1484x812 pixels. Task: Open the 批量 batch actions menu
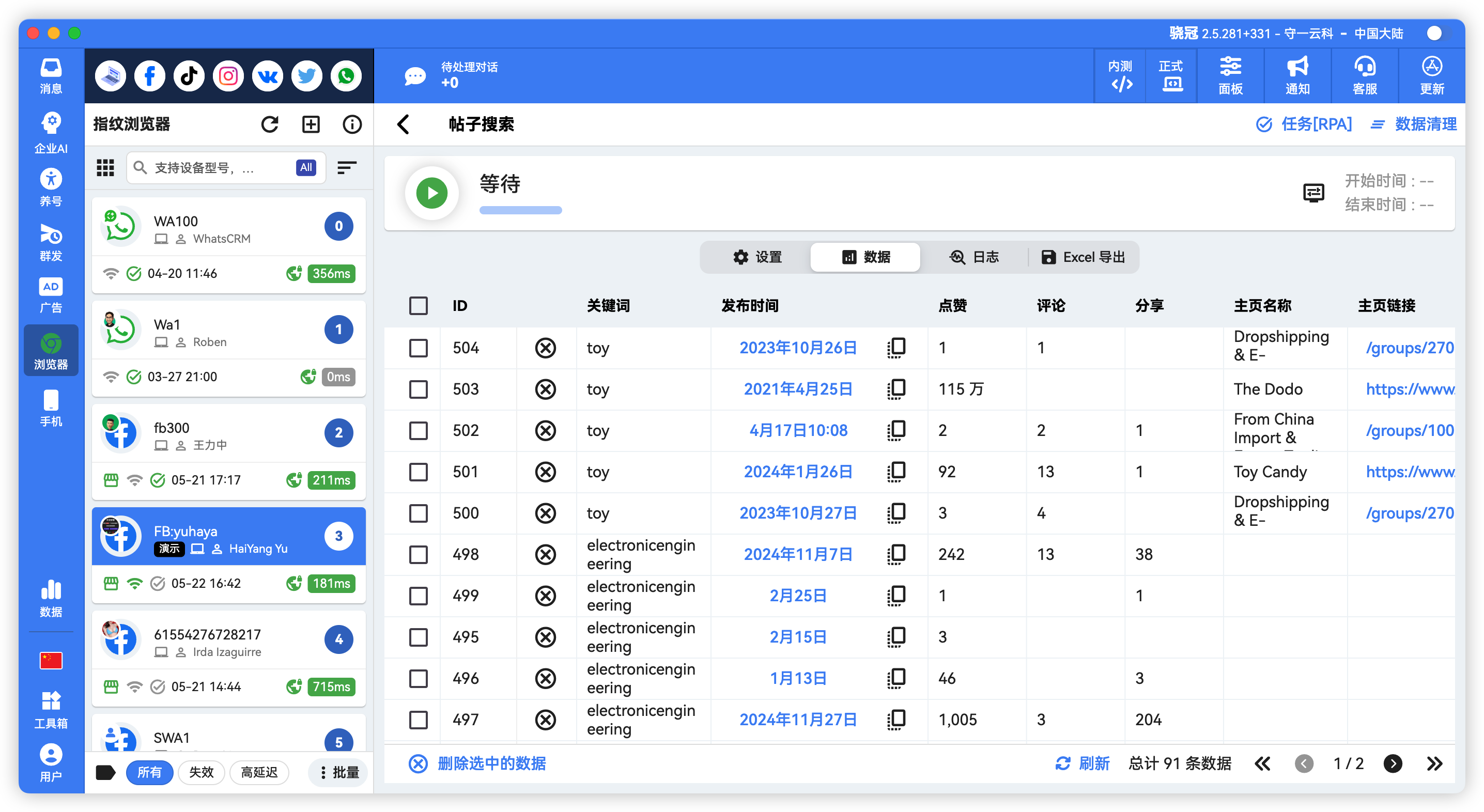(337, 772)
